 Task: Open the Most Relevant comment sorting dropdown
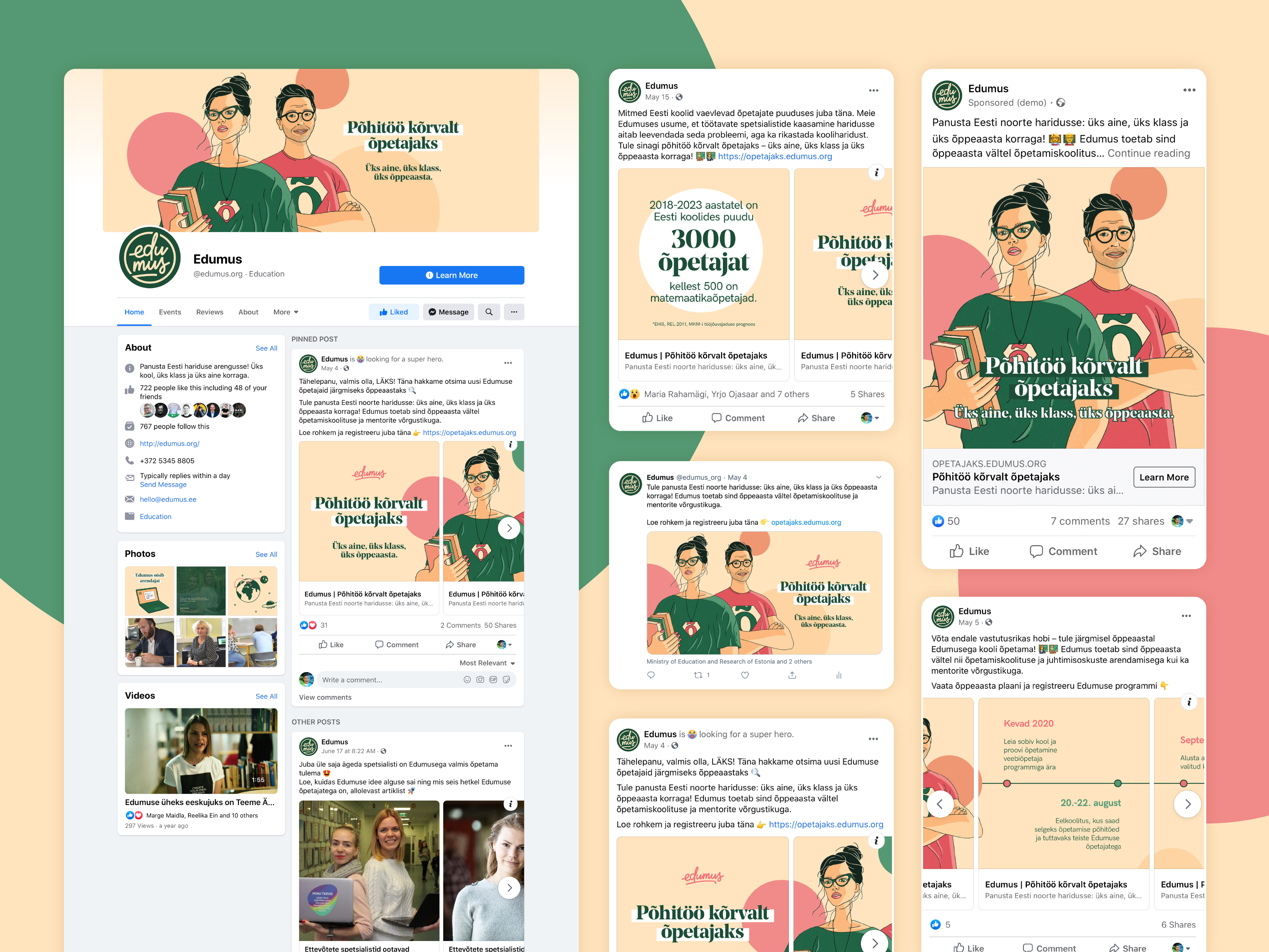pos(487,663)
